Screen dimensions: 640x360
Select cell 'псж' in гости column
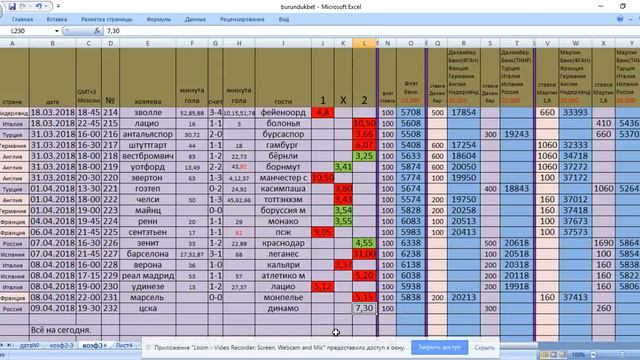[x=283, y=232]
